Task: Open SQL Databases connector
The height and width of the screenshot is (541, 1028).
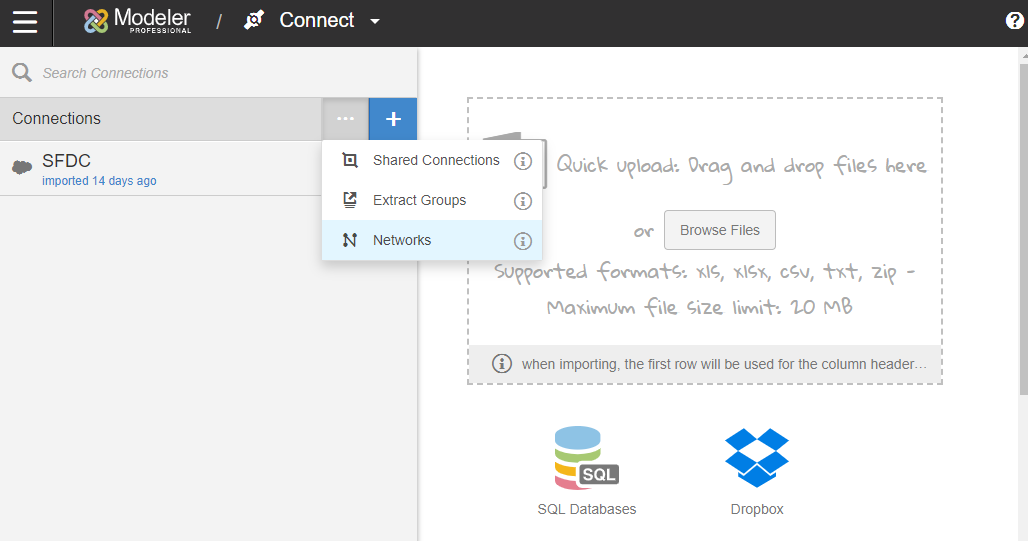Action: click(586, 470)
